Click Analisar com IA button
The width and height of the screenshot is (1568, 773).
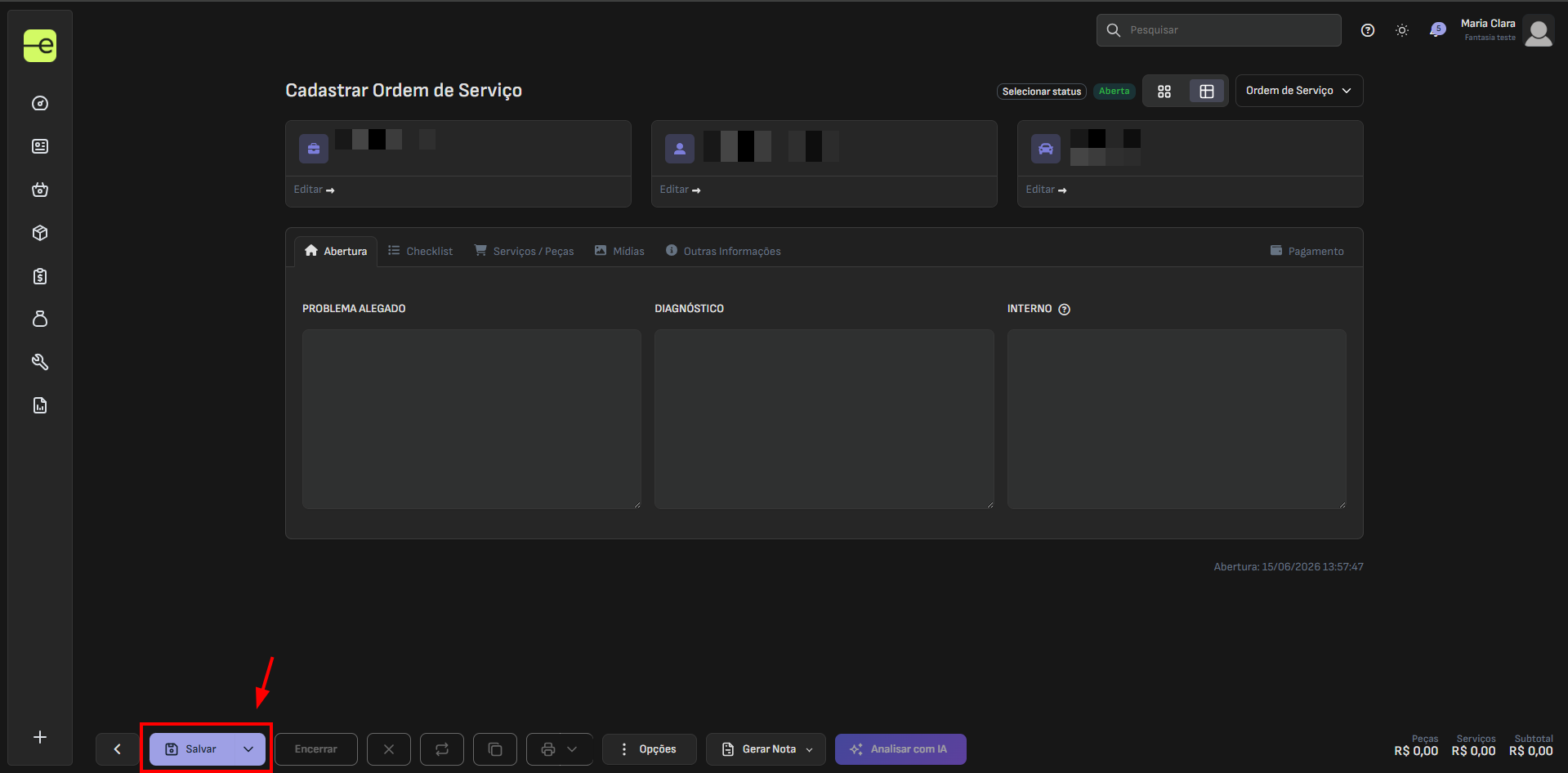click(900, 749)
